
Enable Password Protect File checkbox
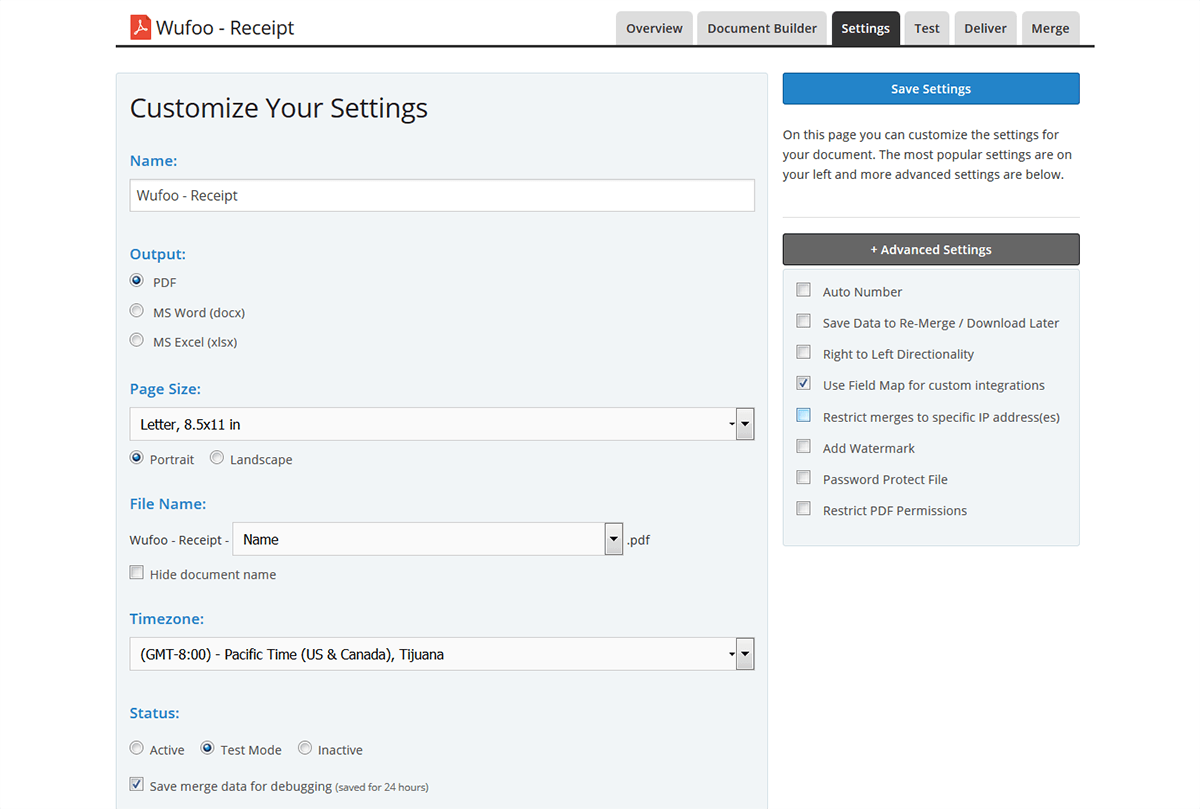[x=804, y=478]
